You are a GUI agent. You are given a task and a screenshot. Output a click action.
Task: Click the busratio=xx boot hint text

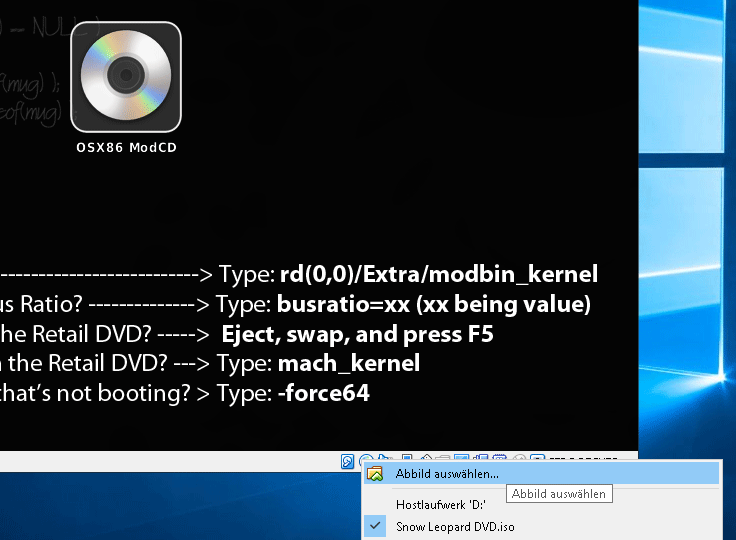coord(434,304)
